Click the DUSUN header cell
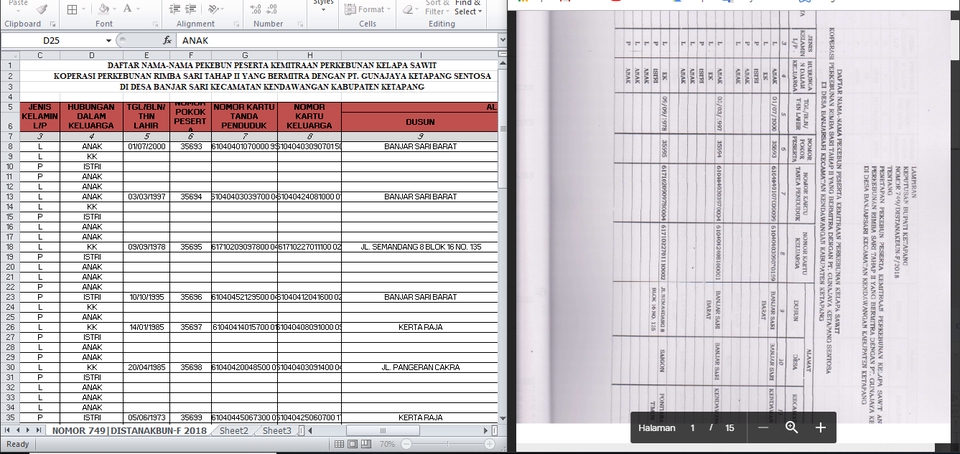Screen dimensions: 960x454 point(420,122)
